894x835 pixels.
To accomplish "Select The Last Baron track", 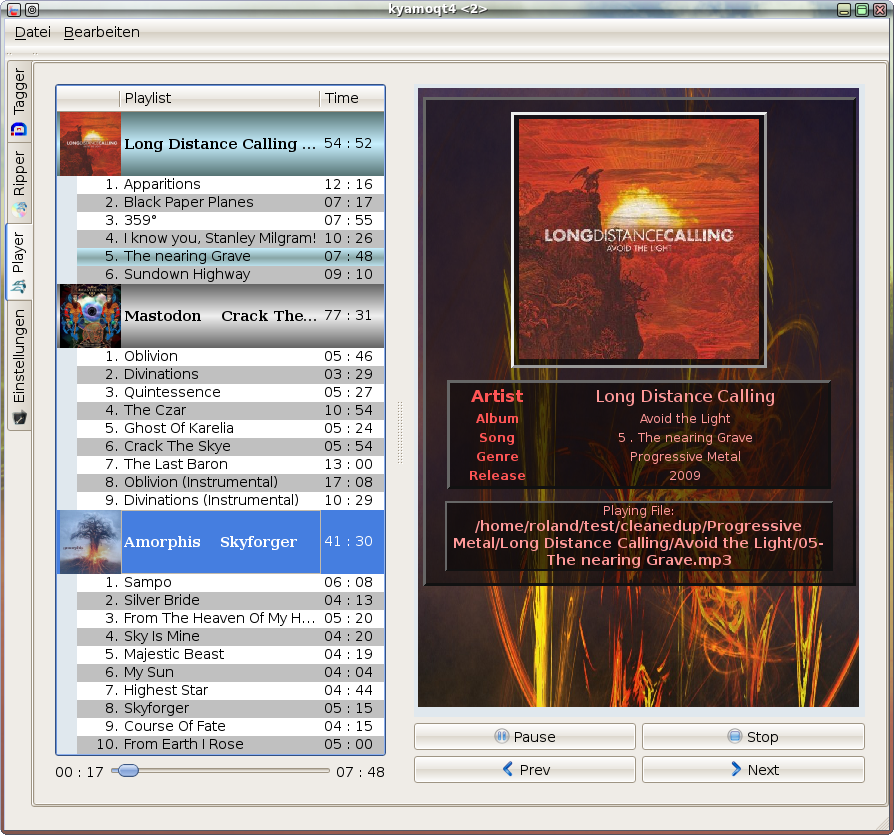I will point(175,464).
